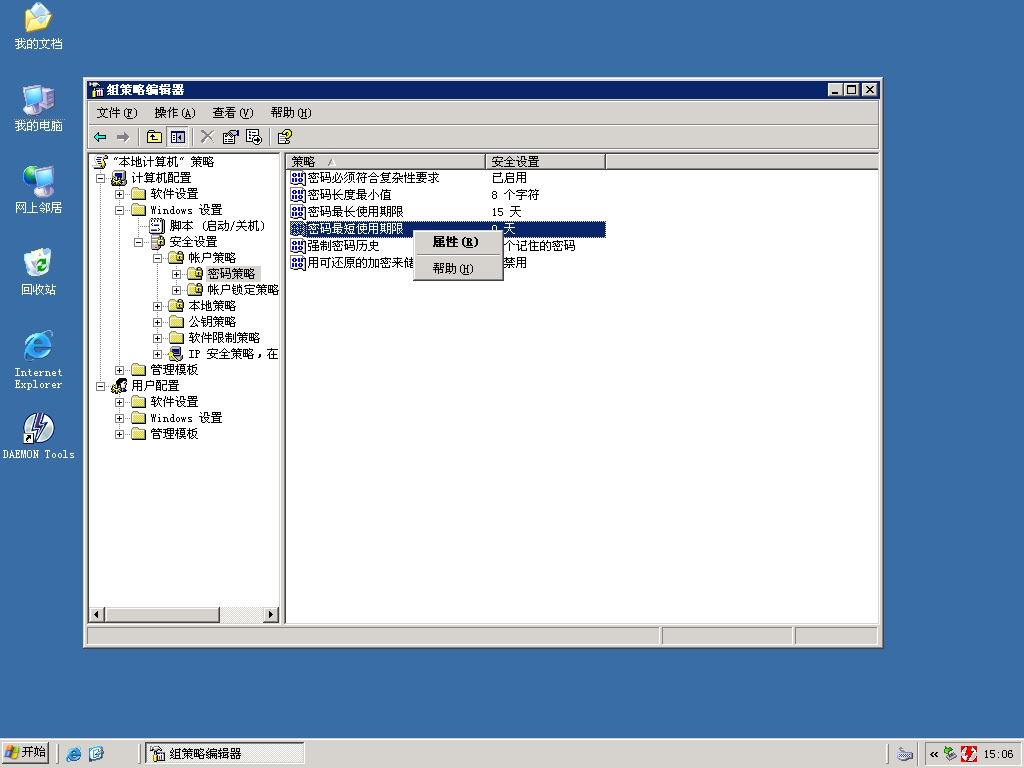Collapse the 帐户策略 tree node
Viewport: 1024px width, 768px height.
point(157,258)
